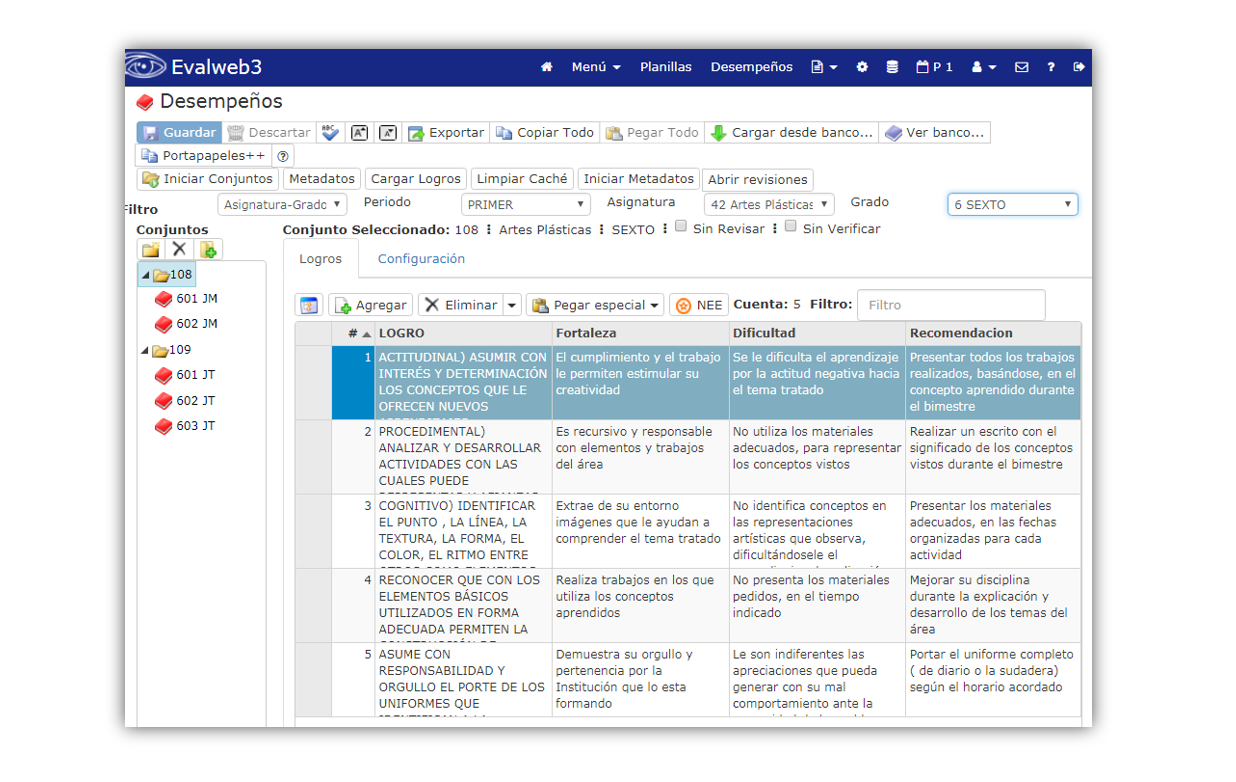Click the add book icon under Conjuntos

[x=209, y=249]
